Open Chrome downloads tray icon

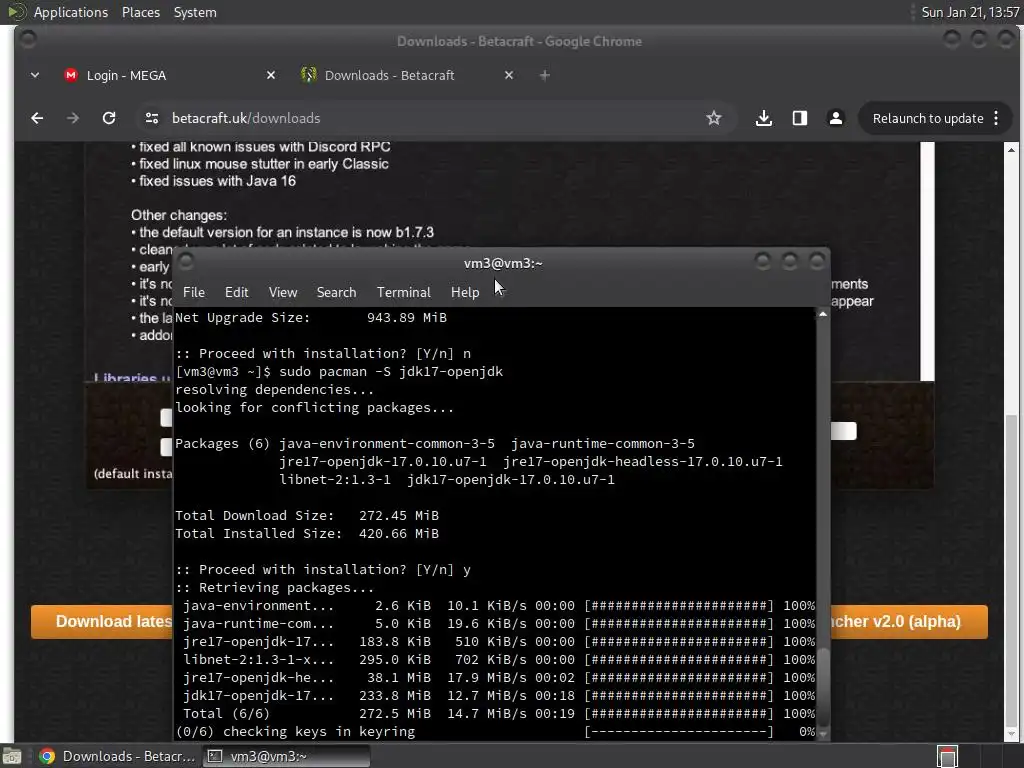(763, 118)
